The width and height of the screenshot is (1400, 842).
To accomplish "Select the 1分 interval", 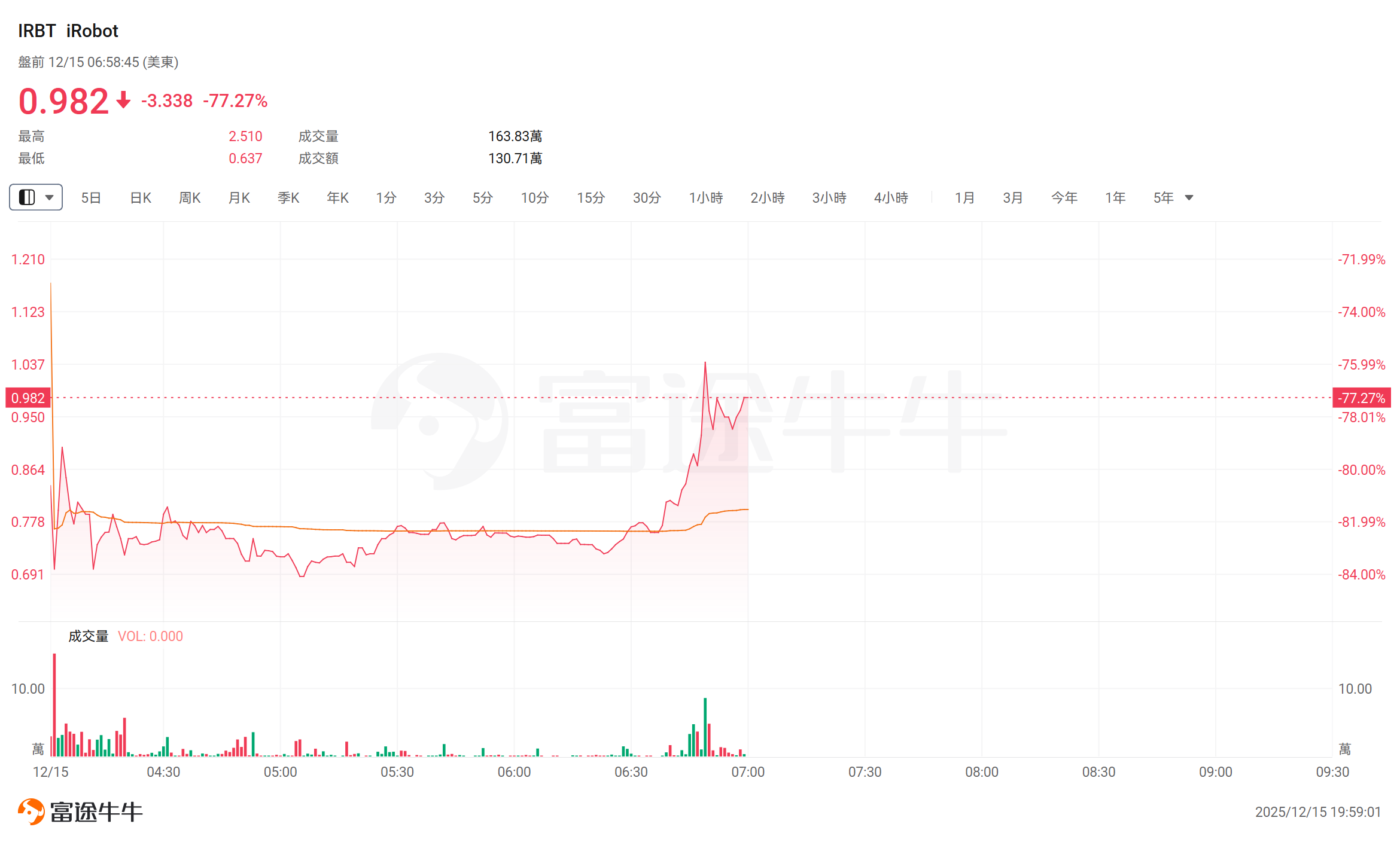I will 386,197.
